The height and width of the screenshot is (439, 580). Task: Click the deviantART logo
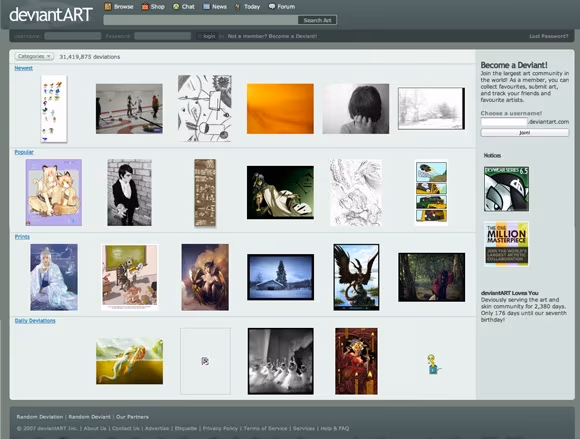51,15
